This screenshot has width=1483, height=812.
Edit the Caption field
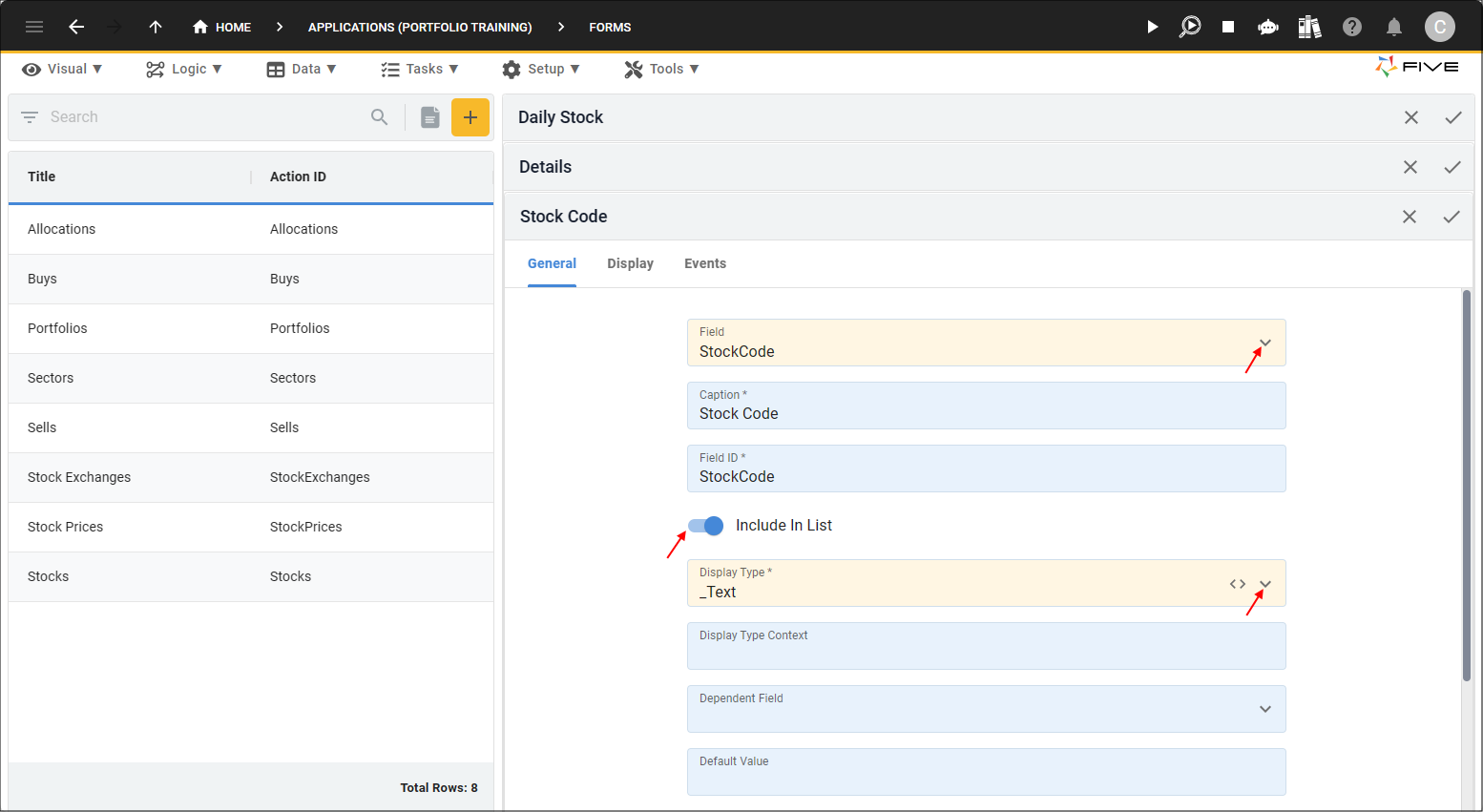pyautogui.click(x=987, y=406)
